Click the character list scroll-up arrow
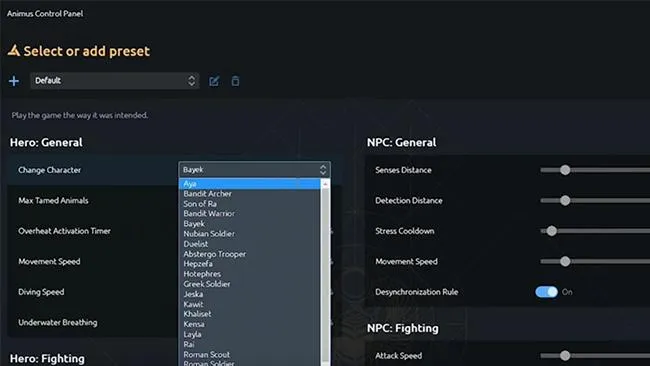Screen dimensions: 650x366 click(x=325, y=184)
